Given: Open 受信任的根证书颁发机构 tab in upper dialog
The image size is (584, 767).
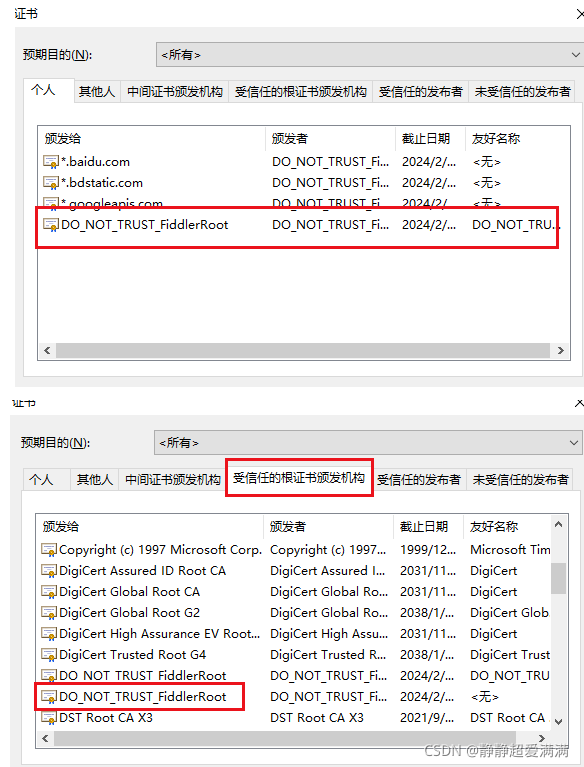Looking at the screenshot, I should pyautogui.click(x=301, y=91).
